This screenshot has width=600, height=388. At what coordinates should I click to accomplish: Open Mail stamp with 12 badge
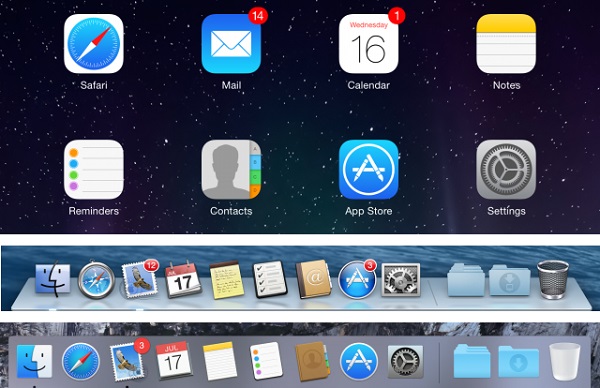point(140,280)
